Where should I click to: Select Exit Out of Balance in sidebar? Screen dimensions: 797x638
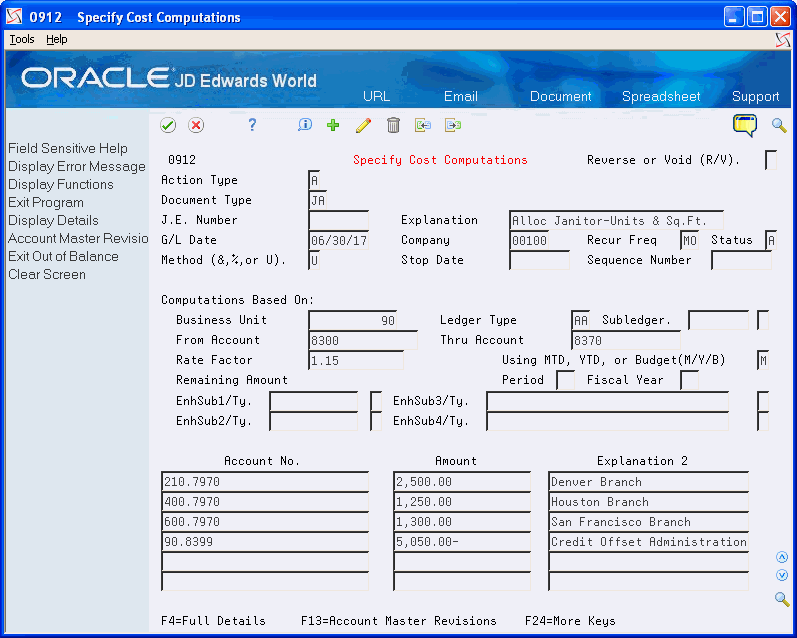click(63, 256)
